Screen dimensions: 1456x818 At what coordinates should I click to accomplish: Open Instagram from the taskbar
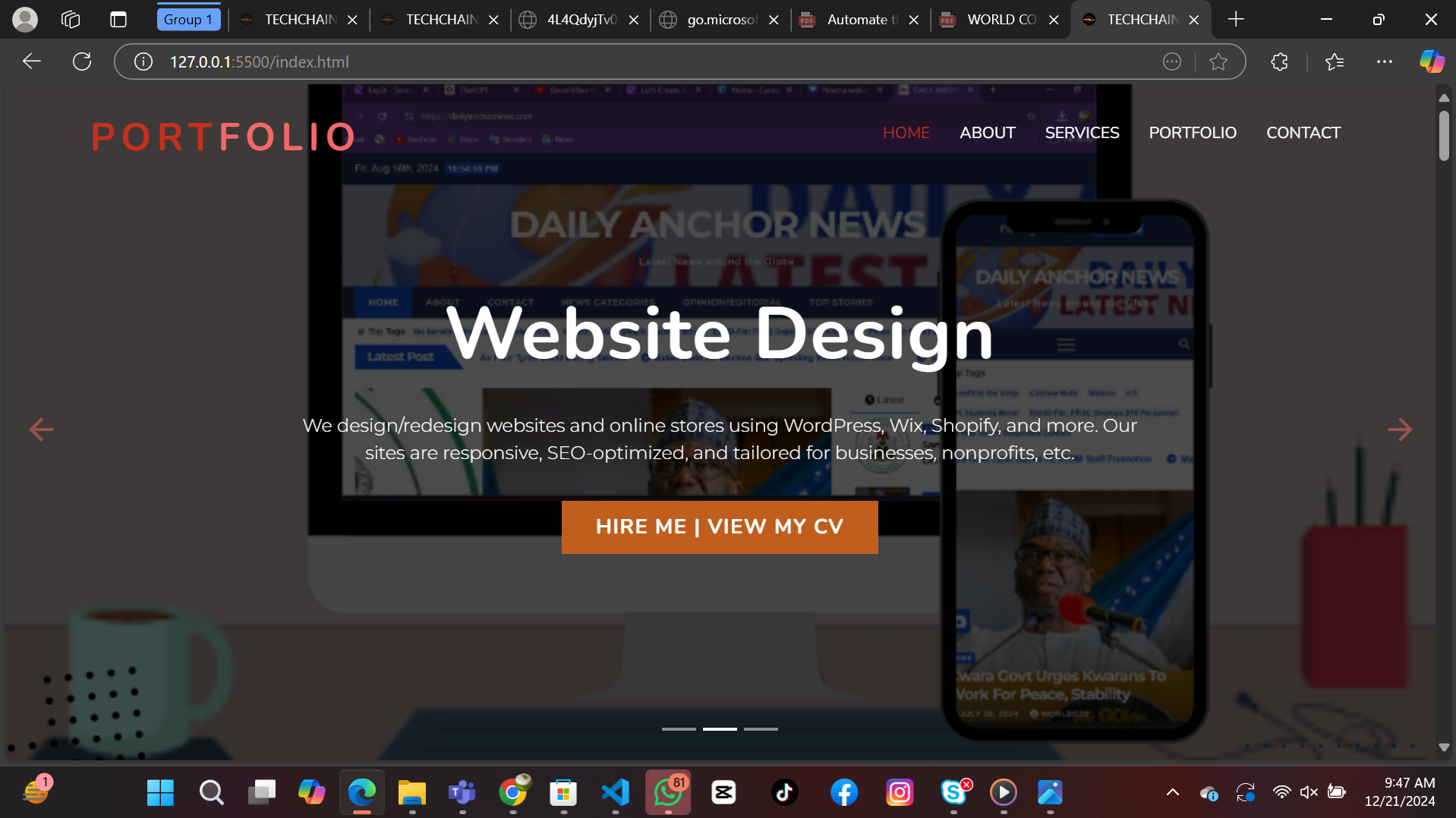click(x=899, y=792)
